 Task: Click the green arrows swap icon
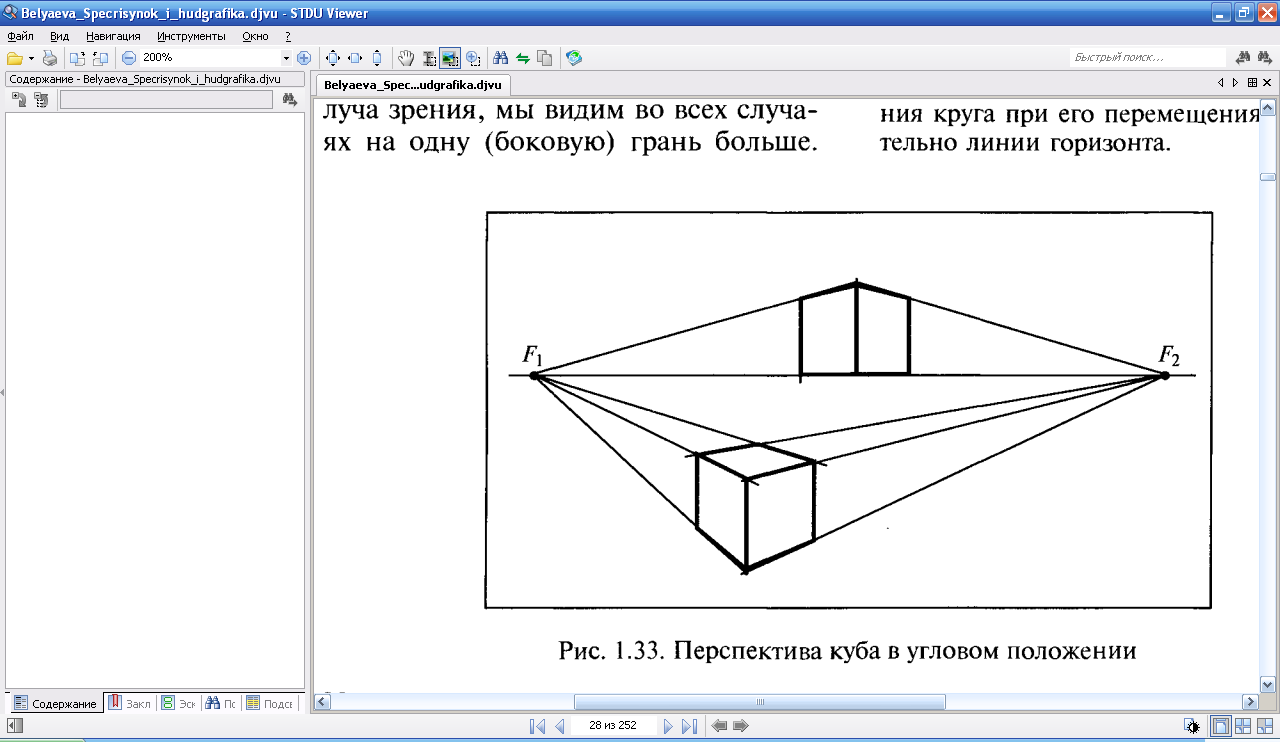click(x=522, y=58)
